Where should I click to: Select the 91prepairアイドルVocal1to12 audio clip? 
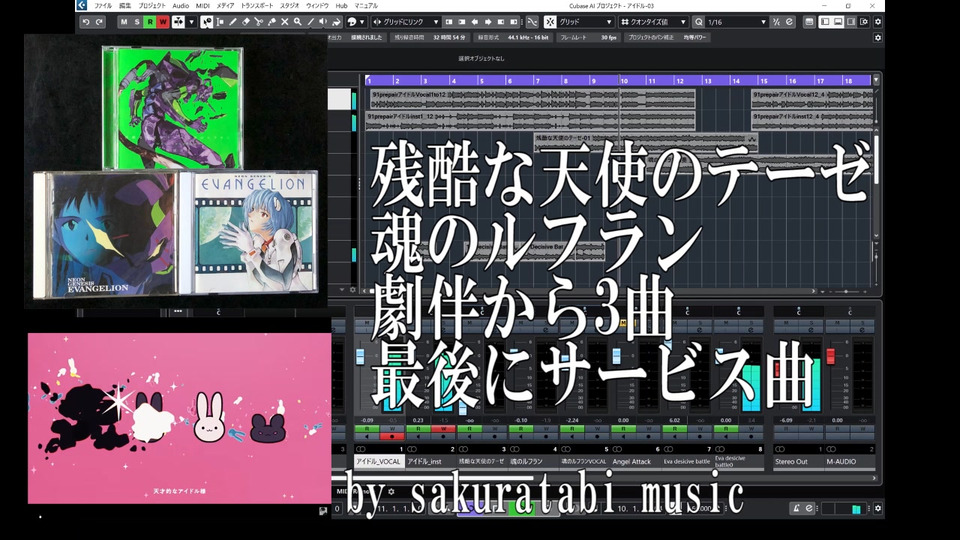click(x=532, y=99)
